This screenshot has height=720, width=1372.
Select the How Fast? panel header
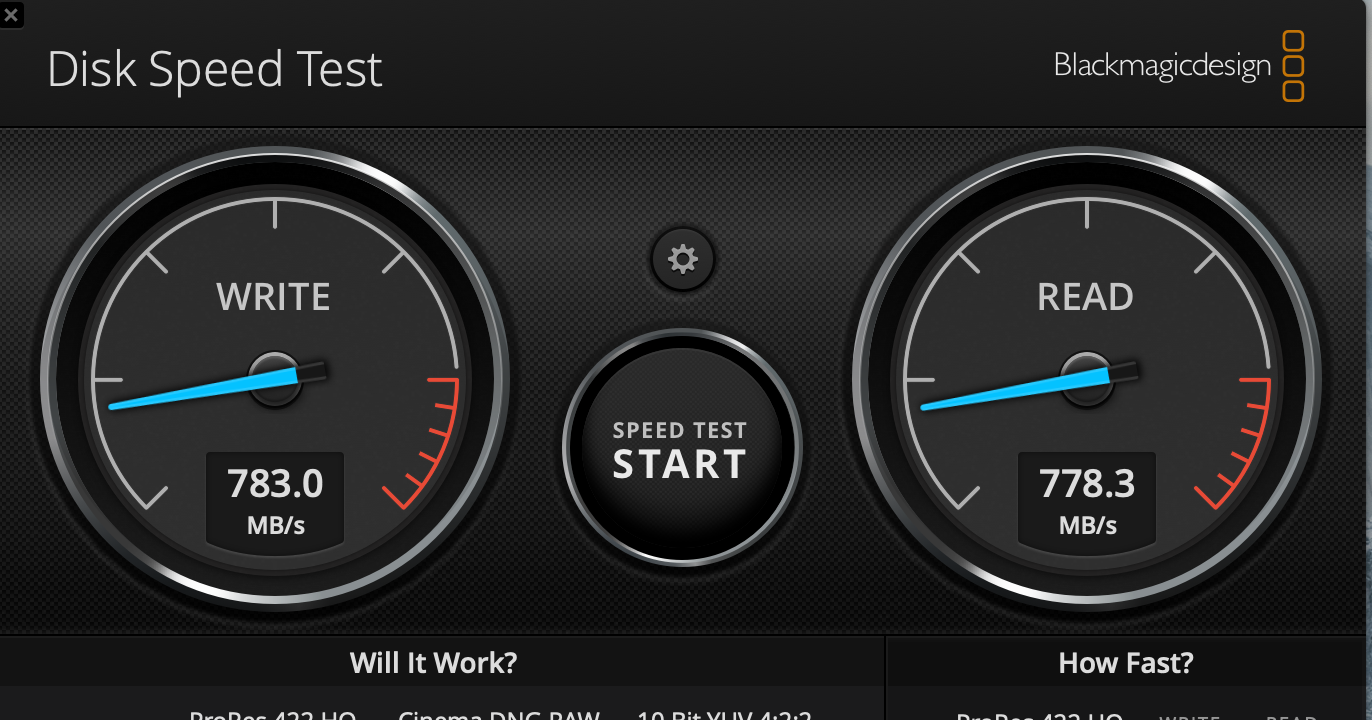[x=1126, y=662]
